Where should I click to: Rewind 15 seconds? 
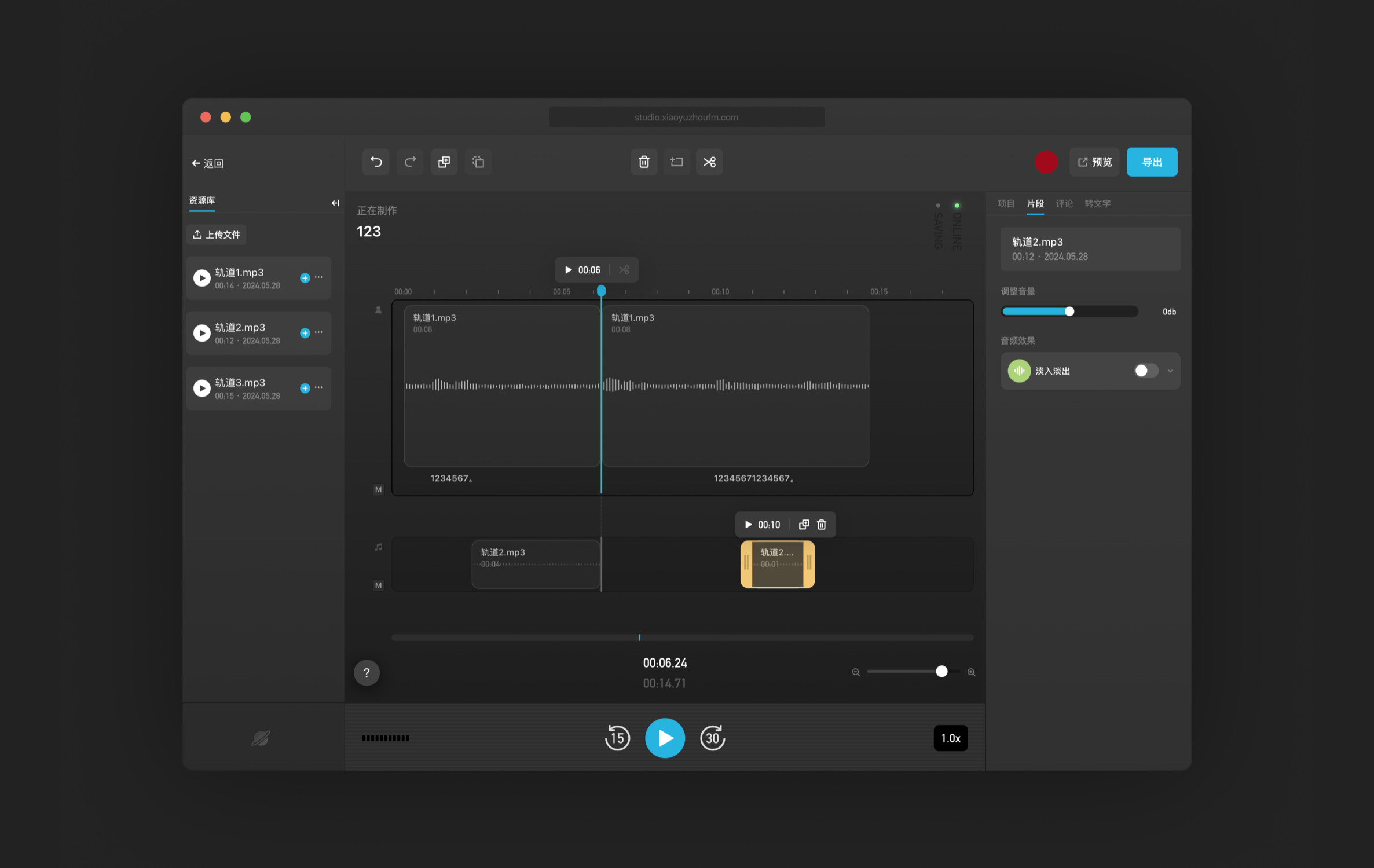(617, 738)
